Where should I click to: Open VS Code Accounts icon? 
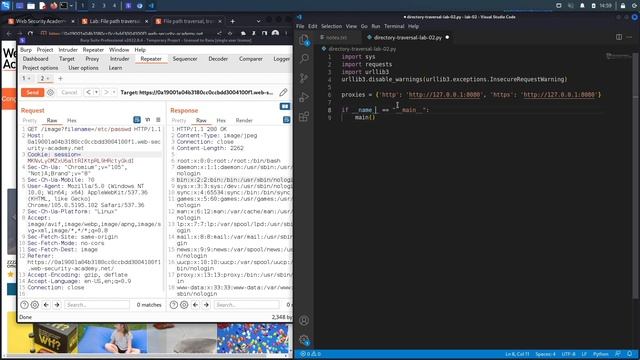pos(304,321)
